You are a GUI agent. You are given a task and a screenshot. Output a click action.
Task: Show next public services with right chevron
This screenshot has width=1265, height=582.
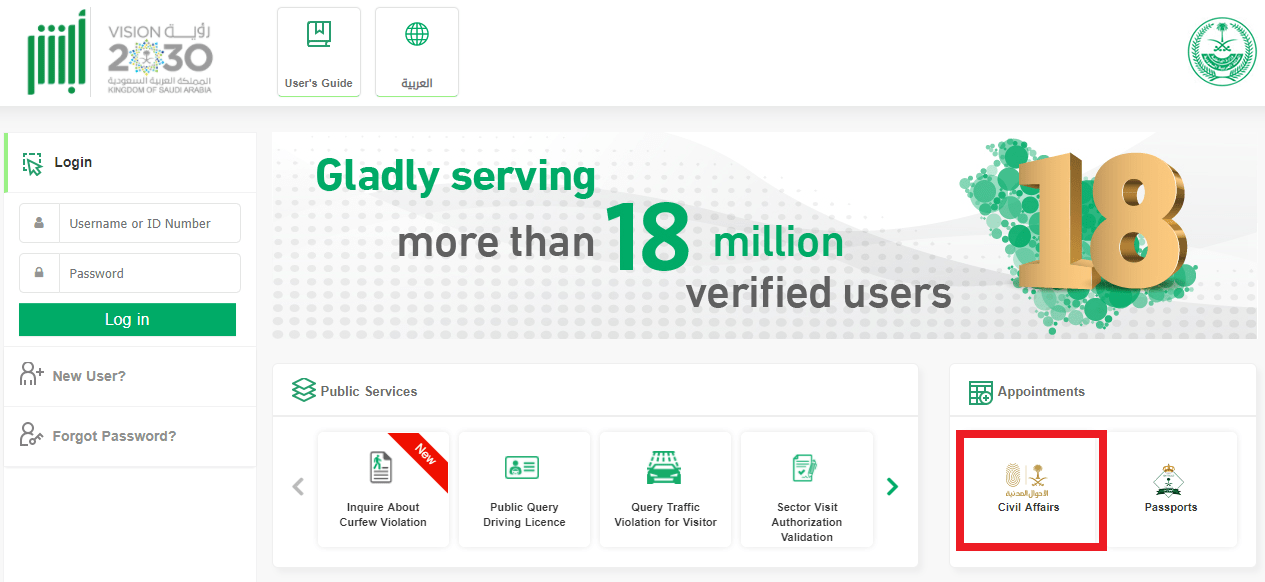893,487
